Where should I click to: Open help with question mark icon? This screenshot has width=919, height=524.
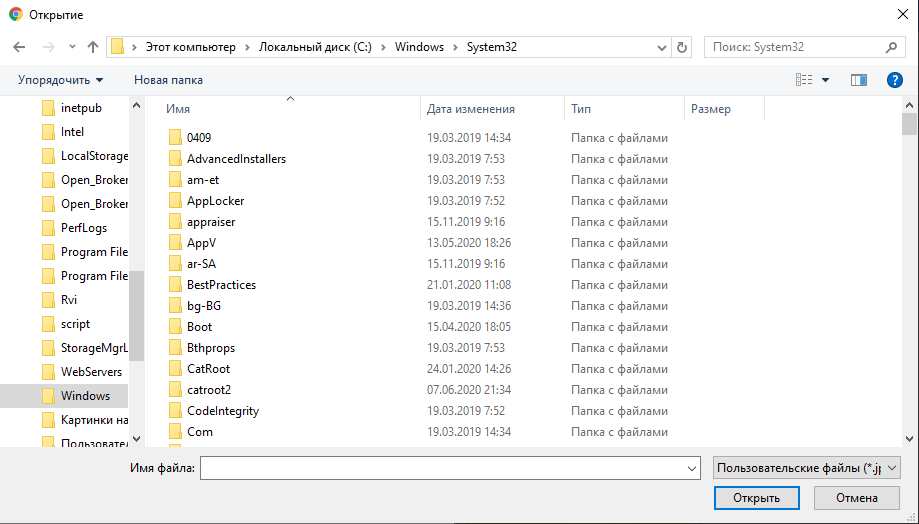point(894,80)
